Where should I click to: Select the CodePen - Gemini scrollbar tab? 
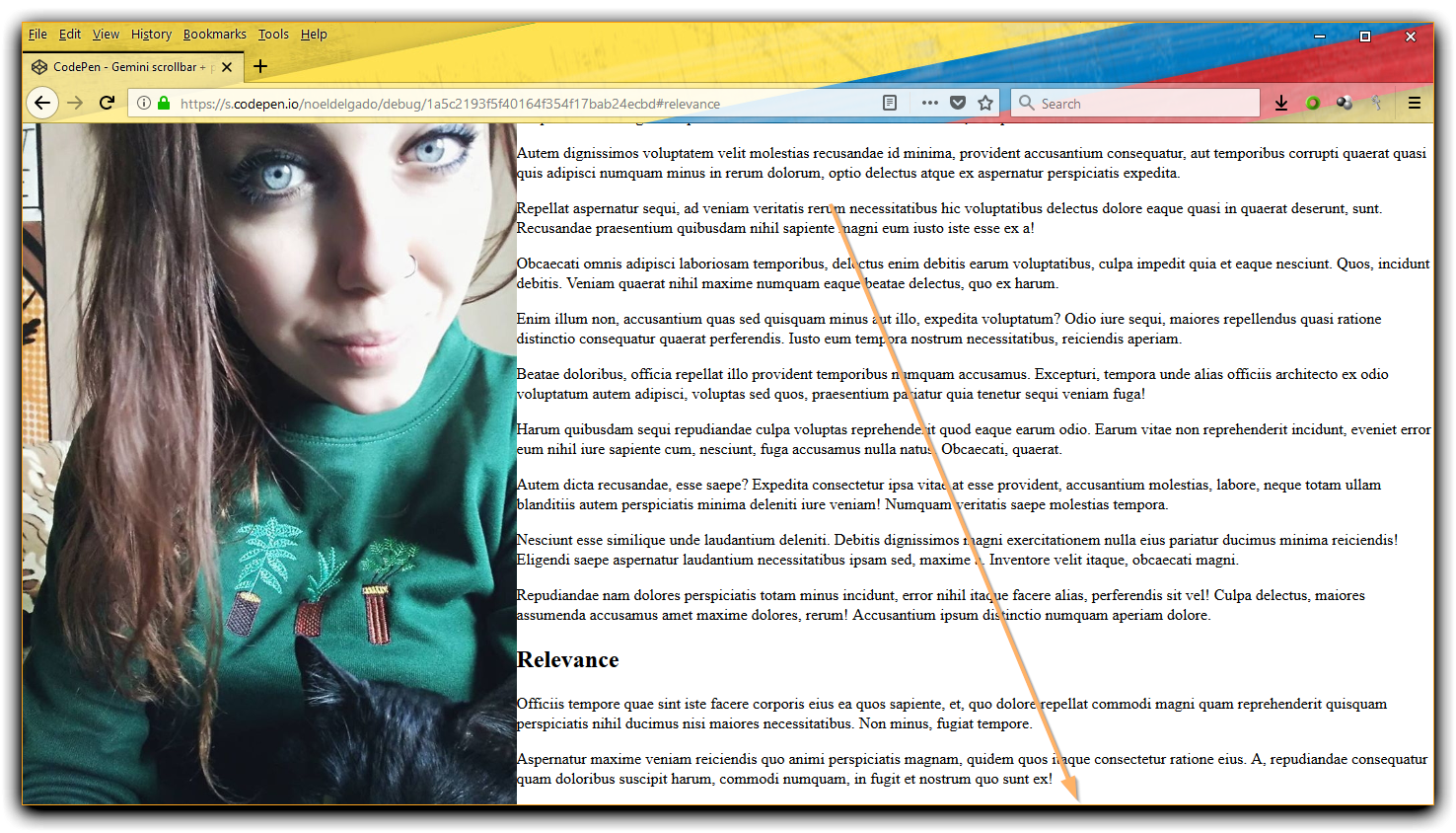pyautogui.click(x=132, y=67)
